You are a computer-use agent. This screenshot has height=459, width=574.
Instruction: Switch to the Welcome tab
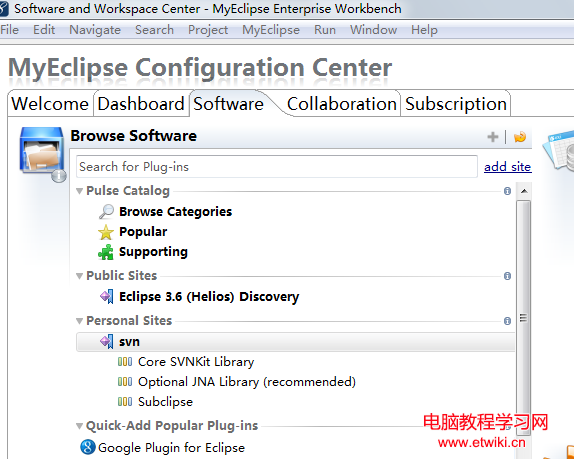coord(50,104)
